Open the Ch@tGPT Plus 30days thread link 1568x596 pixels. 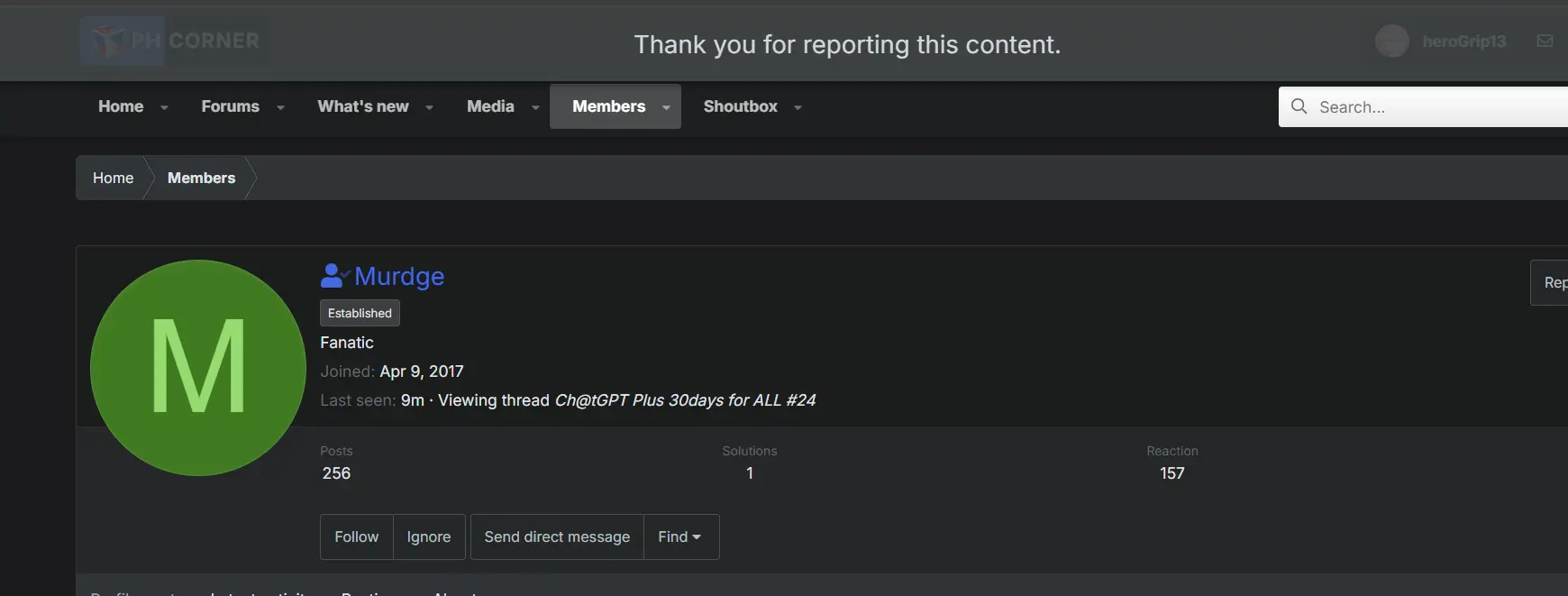[x=685, y=400]
